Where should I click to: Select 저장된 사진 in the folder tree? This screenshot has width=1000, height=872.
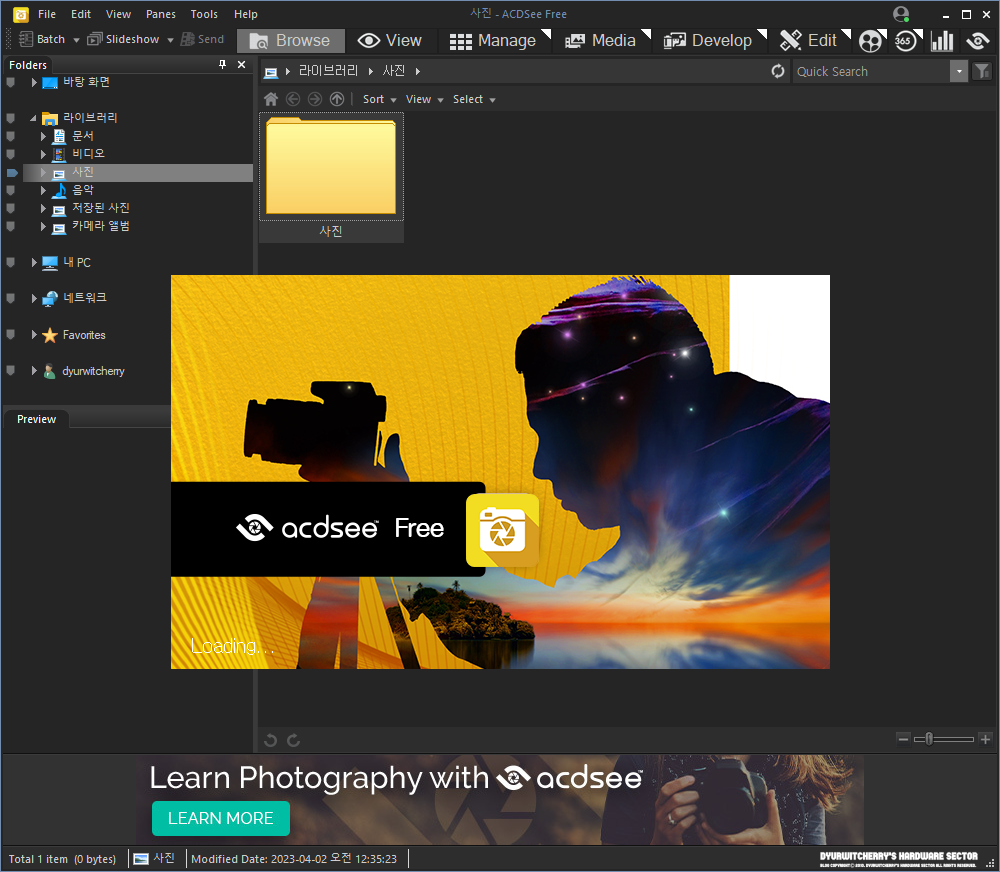point(100,208)
